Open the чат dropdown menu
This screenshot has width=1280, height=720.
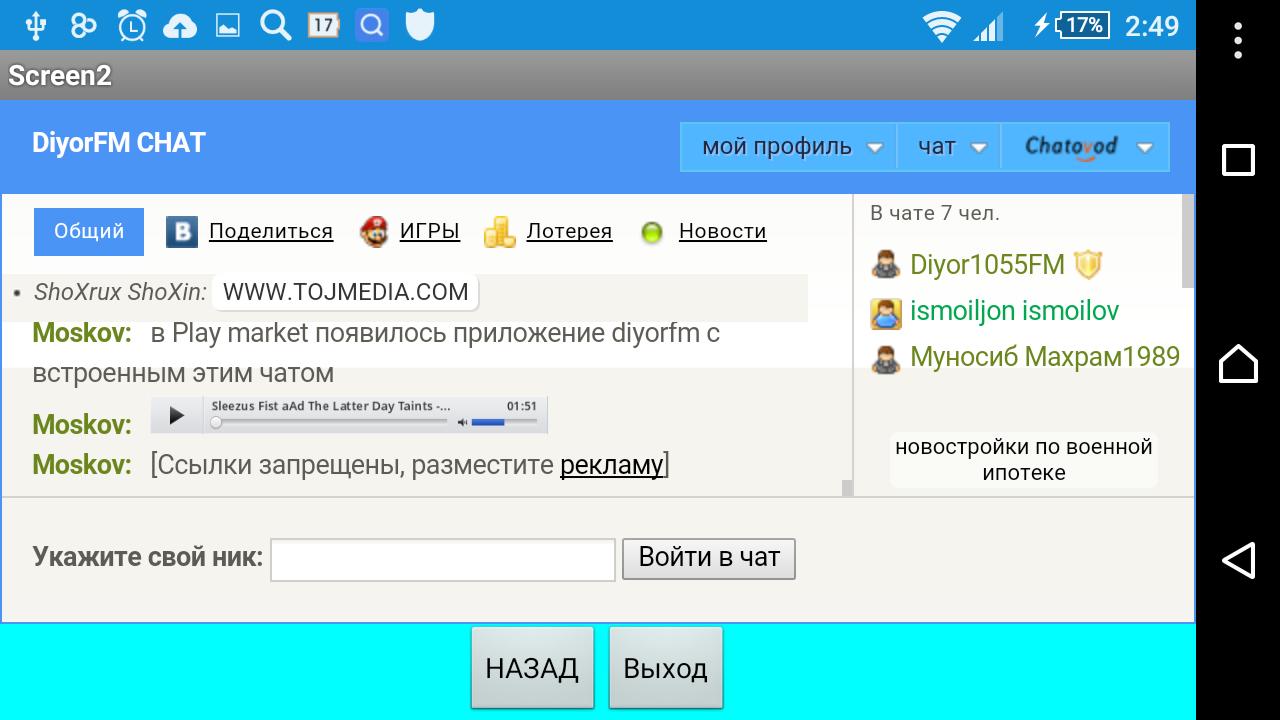(949, 147)
